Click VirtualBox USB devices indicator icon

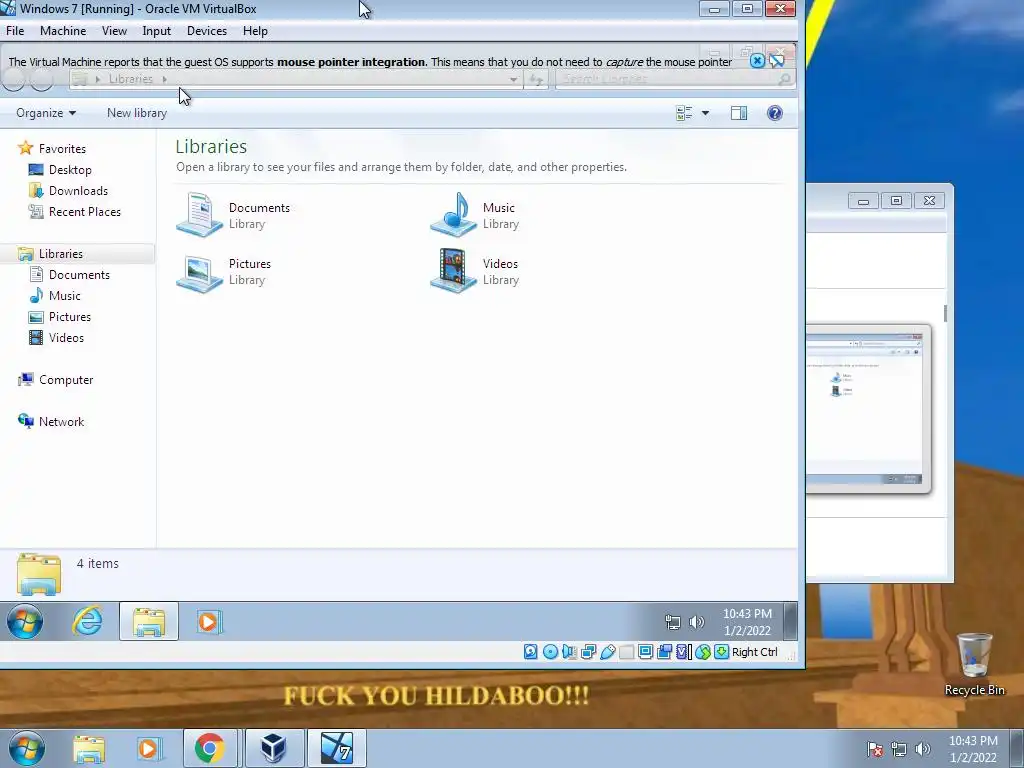607,652
